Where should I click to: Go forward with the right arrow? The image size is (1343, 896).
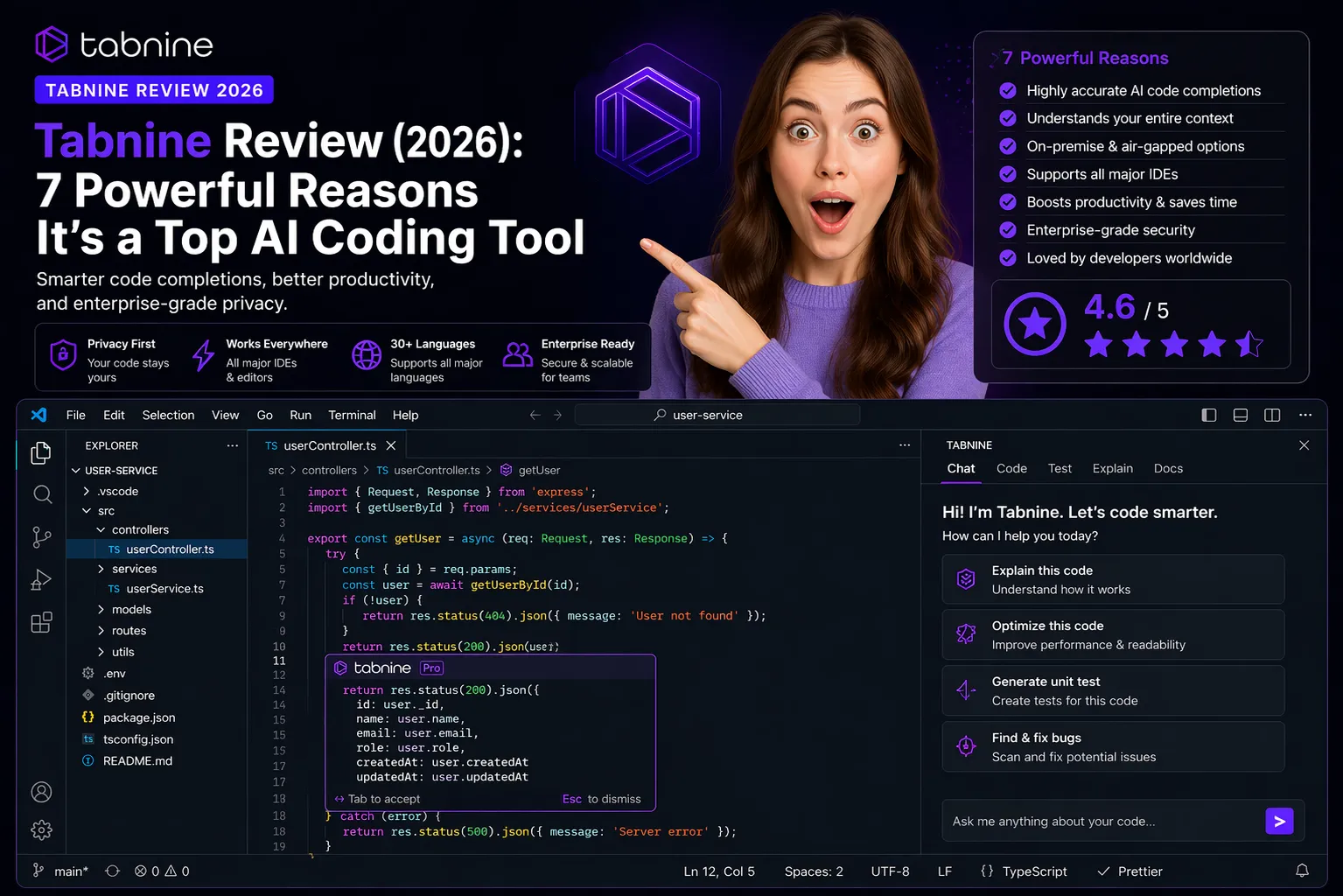pos(557,415)
